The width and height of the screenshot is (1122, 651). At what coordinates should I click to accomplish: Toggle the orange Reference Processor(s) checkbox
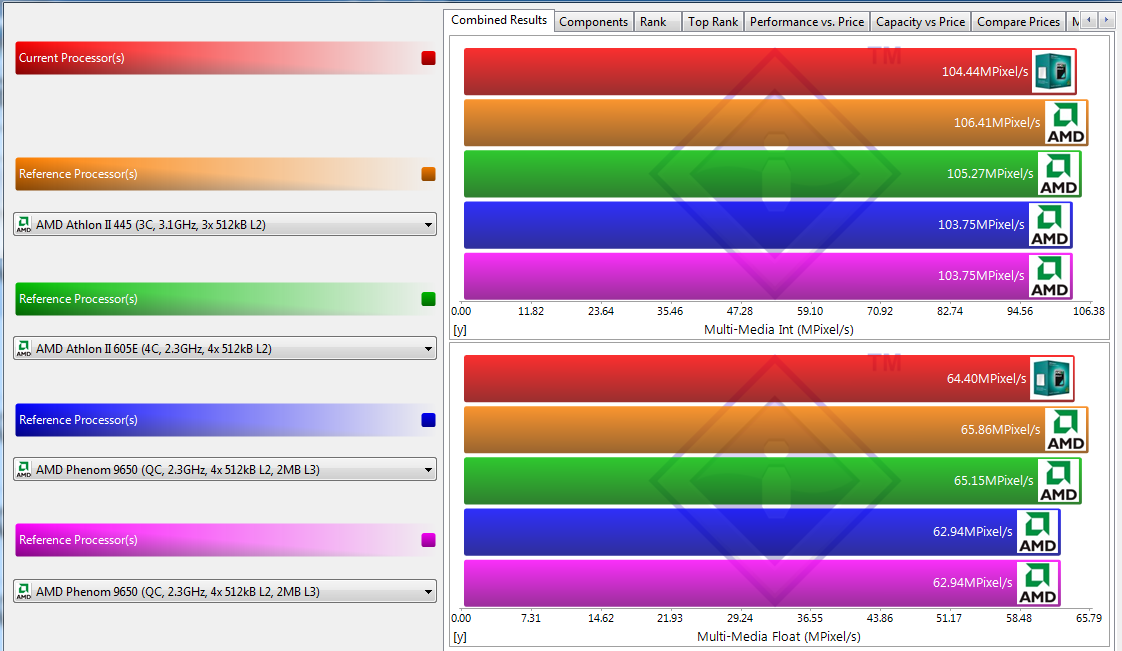tap(428, 174)
